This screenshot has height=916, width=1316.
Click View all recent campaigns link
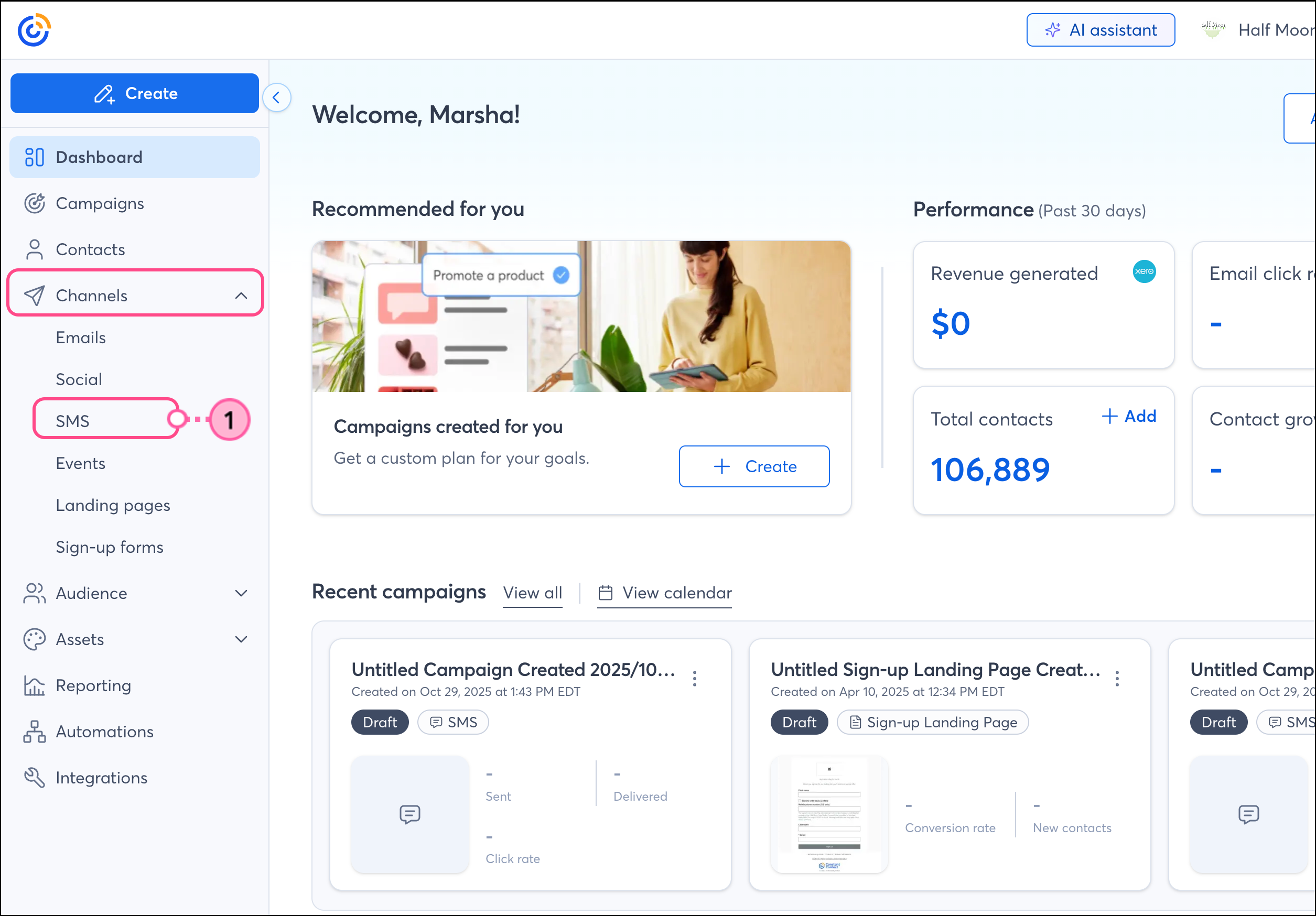tap(532, 593)
